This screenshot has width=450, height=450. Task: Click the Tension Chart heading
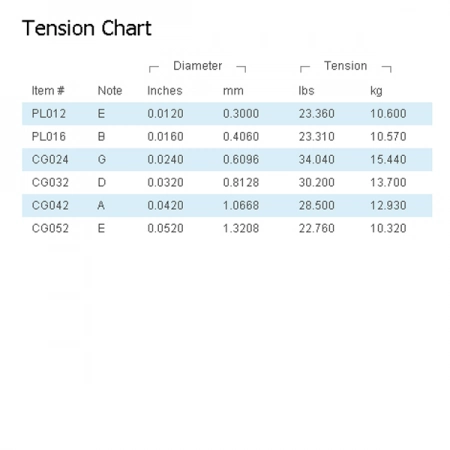[x=87, y=28]
